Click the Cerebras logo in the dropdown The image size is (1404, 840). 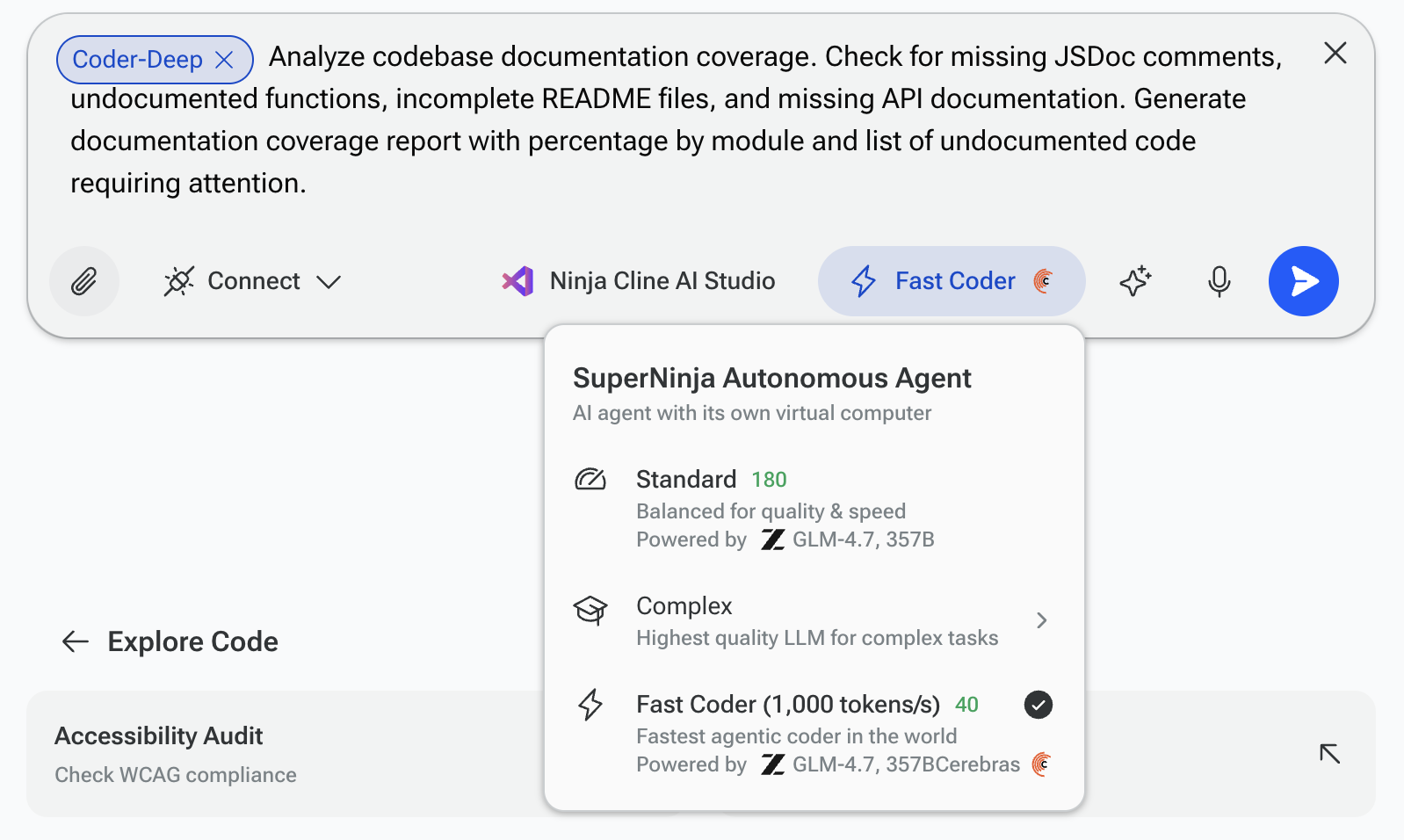point(1041,764)
